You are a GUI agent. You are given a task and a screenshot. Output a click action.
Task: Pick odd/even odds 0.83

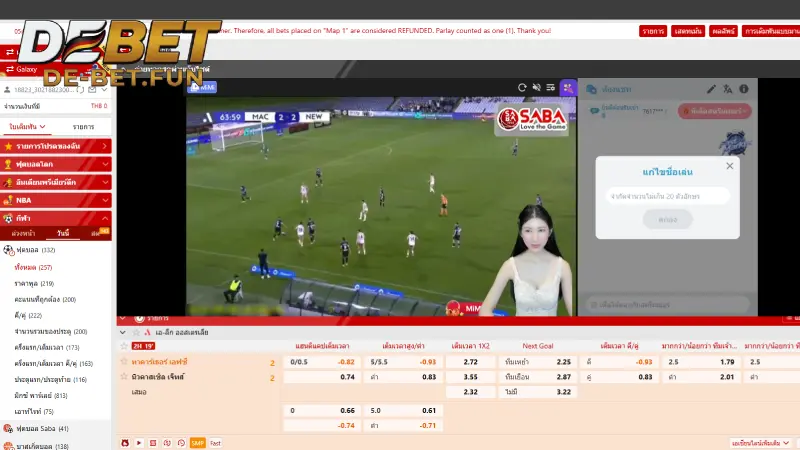click(619, 377)
